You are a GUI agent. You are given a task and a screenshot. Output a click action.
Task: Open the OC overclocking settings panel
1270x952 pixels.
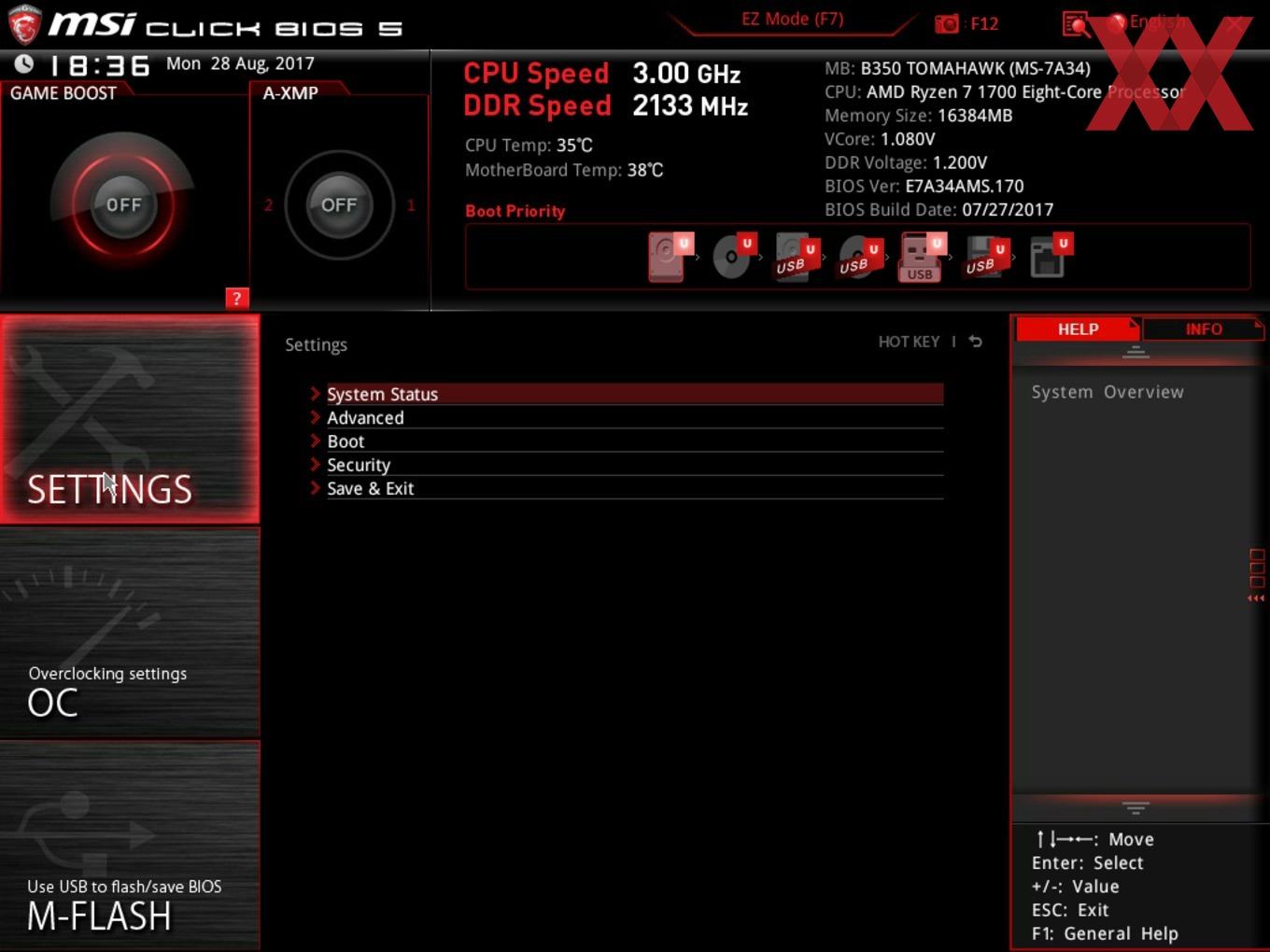pos(130,633)
